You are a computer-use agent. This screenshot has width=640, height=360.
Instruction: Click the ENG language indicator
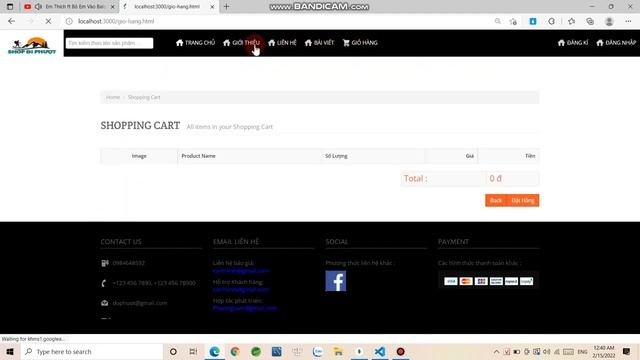coord(582,351)
